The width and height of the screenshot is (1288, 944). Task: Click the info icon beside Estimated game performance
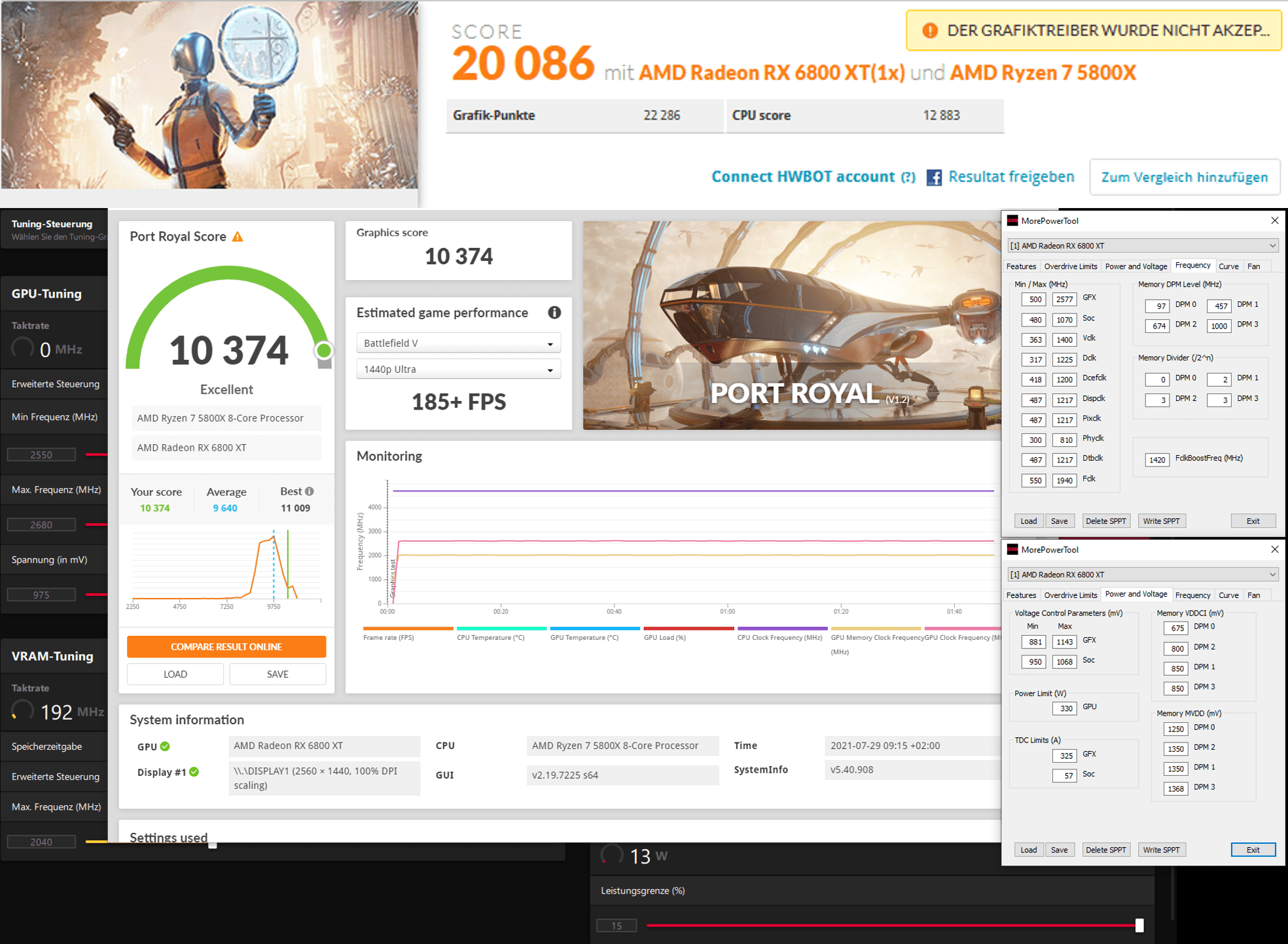point(554,313)
